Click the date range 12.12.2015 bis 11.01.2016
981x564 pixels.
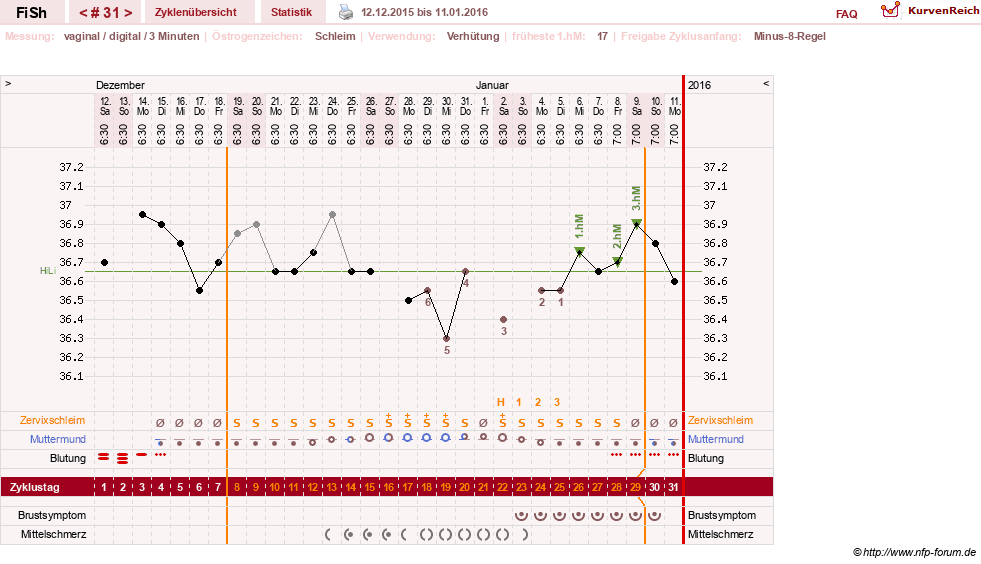click(x=424, y=13)
